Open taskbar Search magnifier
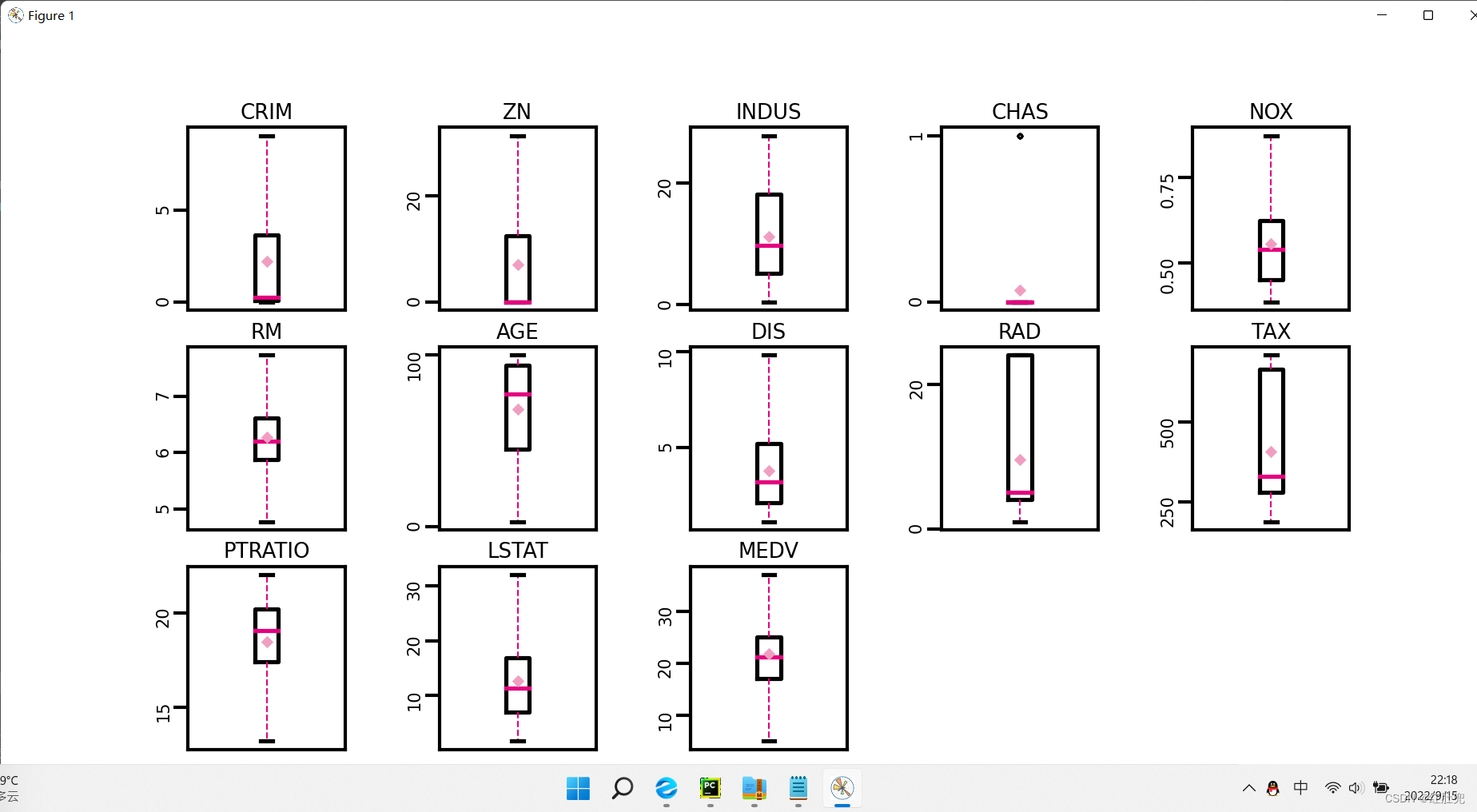The height and width of the screenshot is (812, 1477). pyautogui.click(x=622, y=788)
